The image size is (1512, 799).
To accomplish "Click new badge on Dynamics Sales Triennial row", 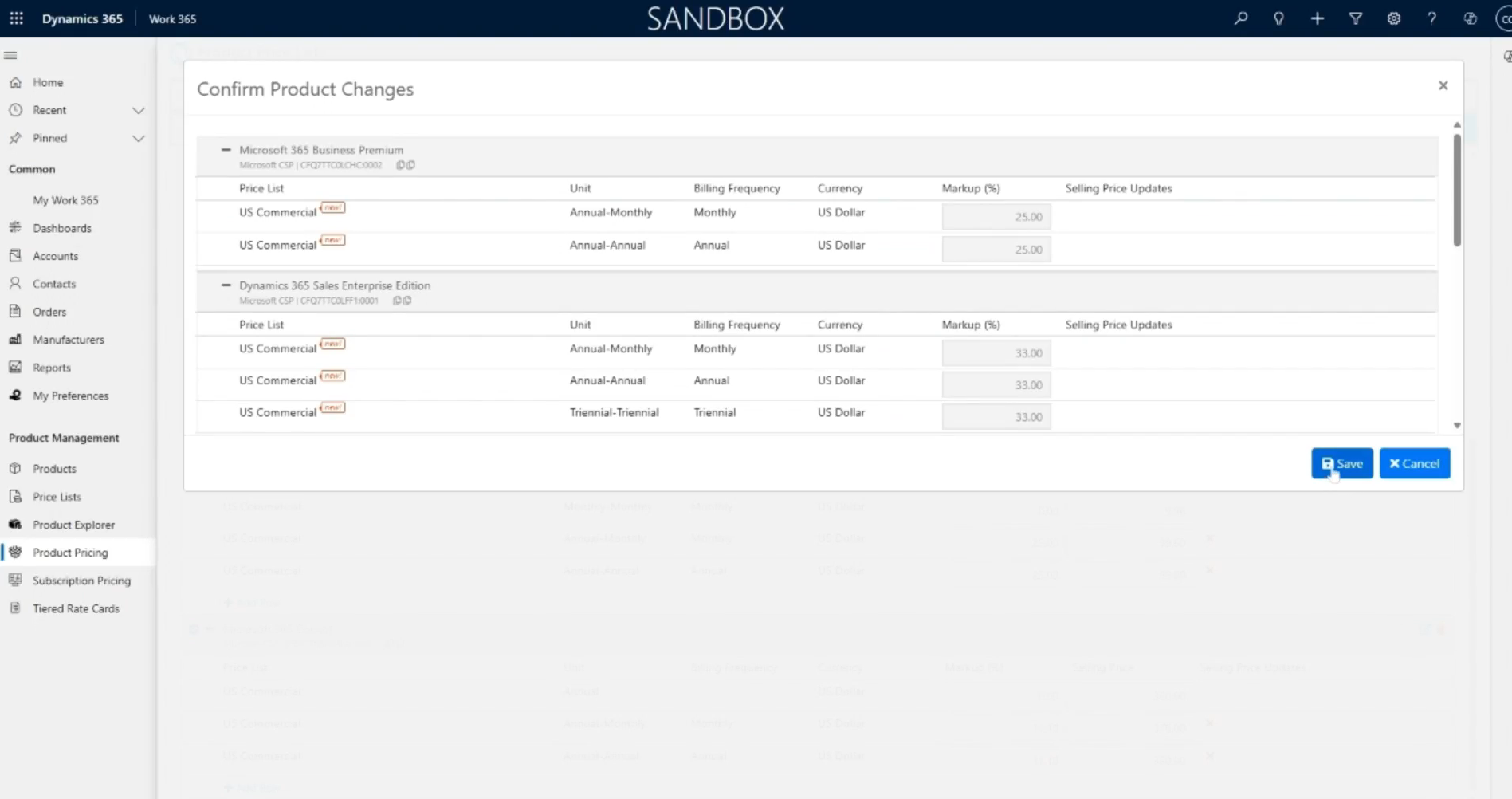I will click(333, 408).
